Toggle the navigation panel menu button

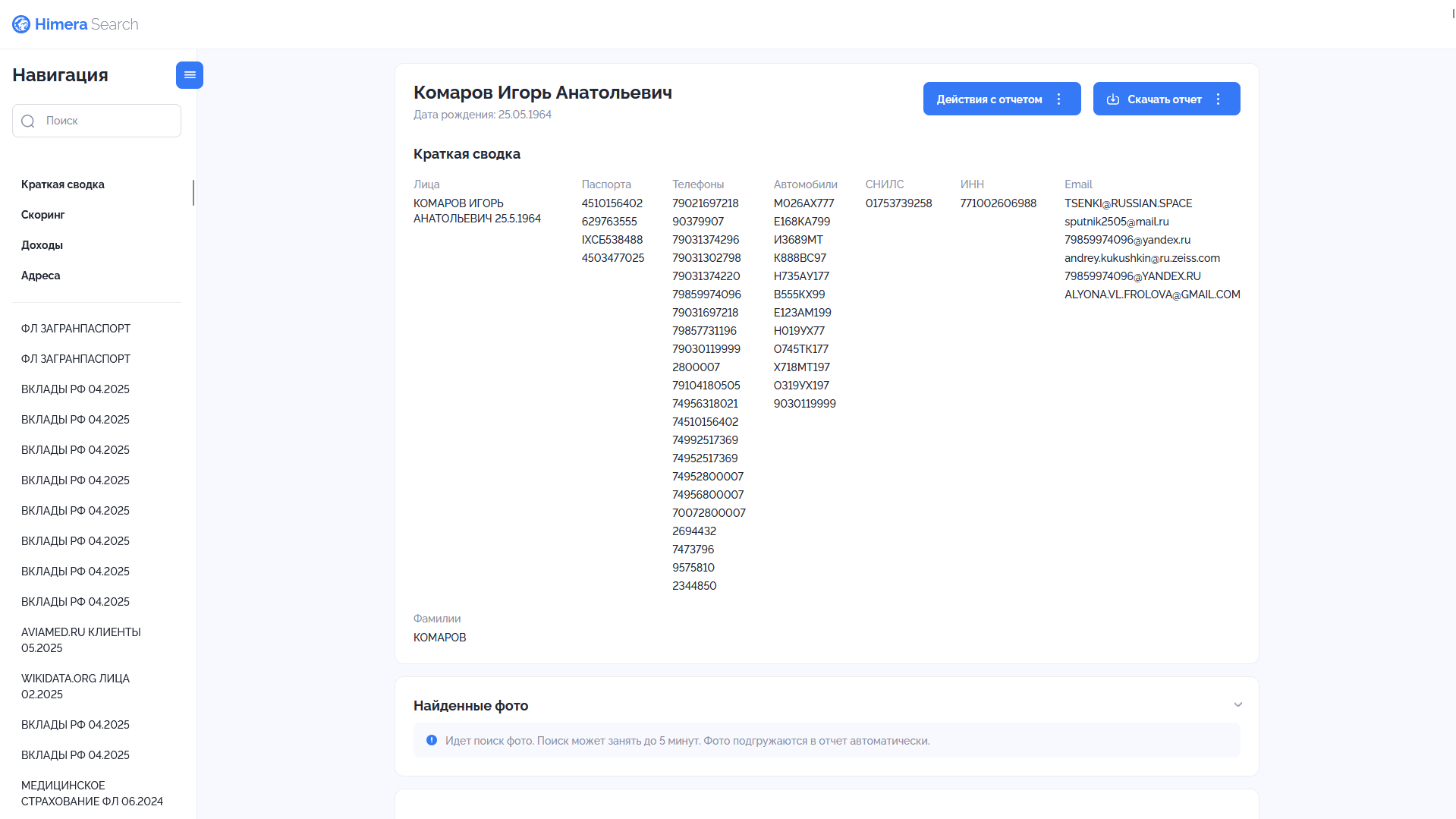tap(190, 75)
